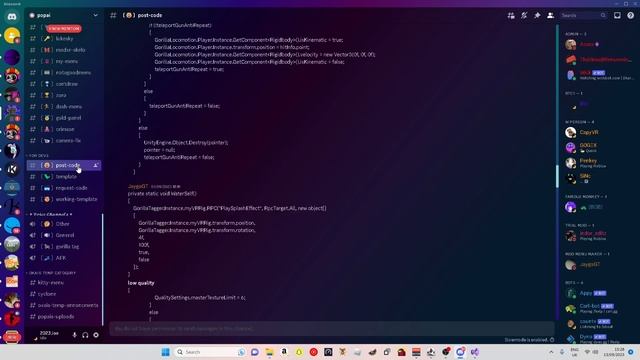Click the slowmode enabled indicator icon
This screenshot has width=640, height=360.
click(552, 340)
